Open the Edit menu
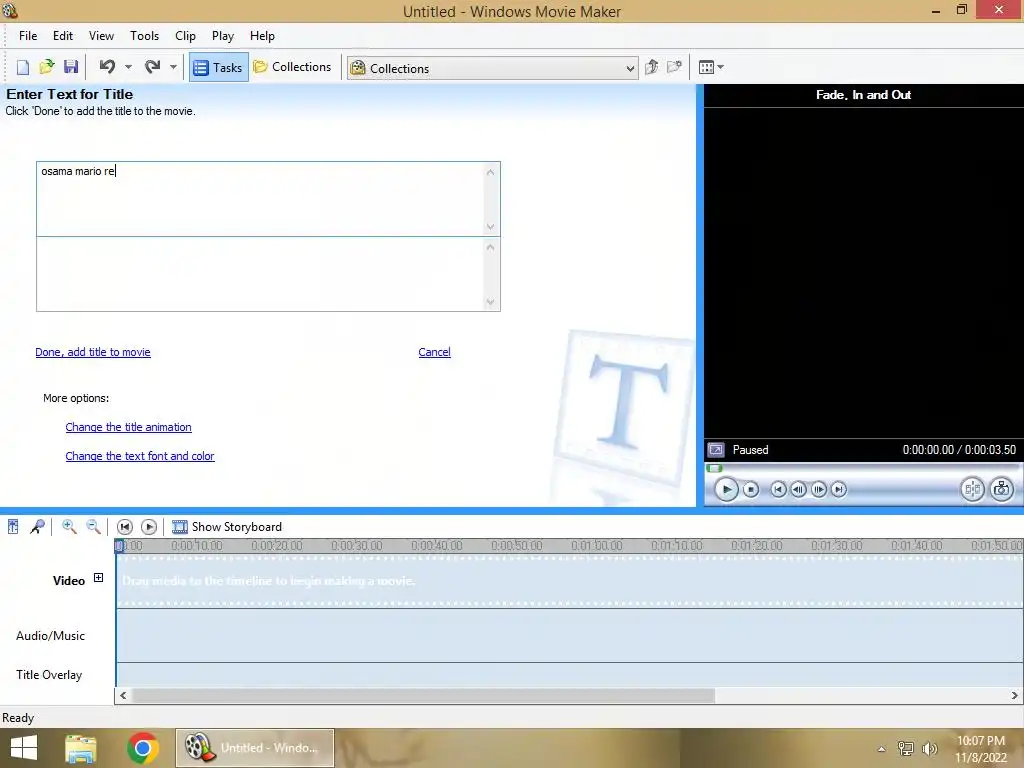This screenshot has width=1024, height=768. click(63, 36)
